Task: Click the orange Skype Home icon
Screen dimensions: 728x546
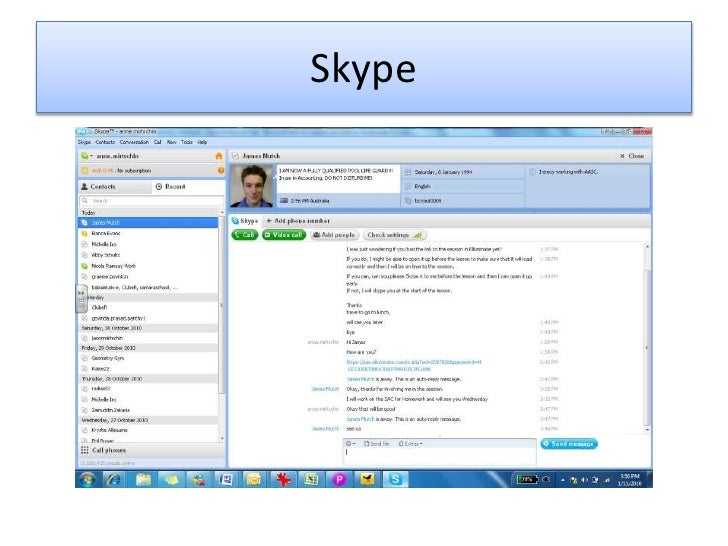Action: [x=219, y=156]
